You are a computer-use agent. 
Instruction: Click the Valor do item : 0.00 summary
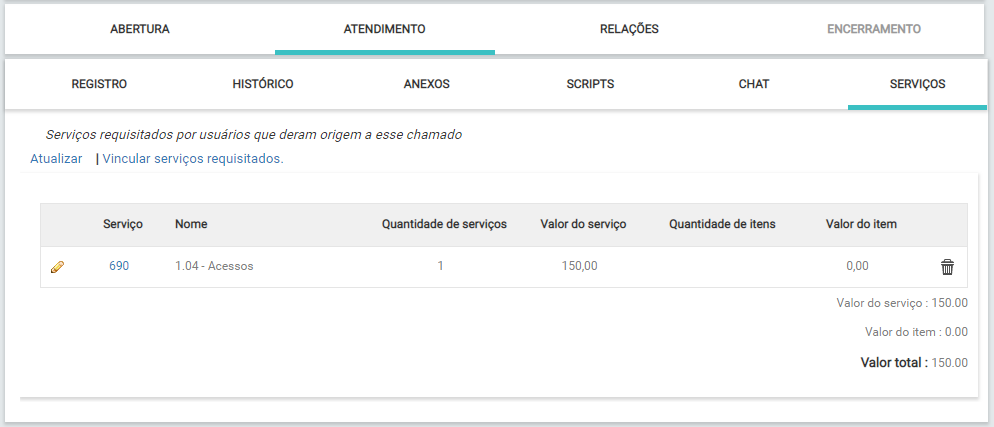coord(917,331)
